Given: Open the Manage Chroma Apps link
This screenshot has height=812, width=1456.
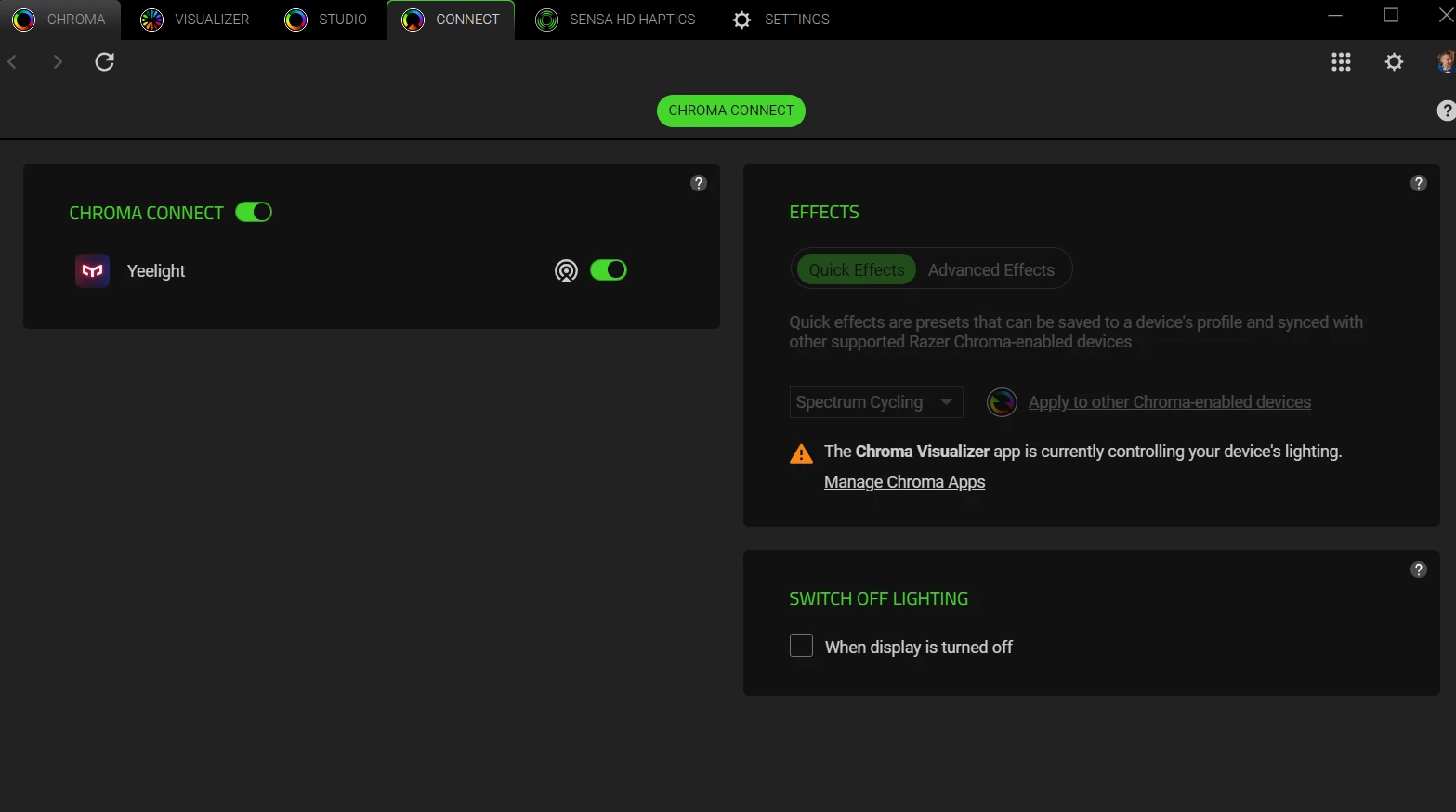Looking at the screenshot, I should (x=904, y=482).
